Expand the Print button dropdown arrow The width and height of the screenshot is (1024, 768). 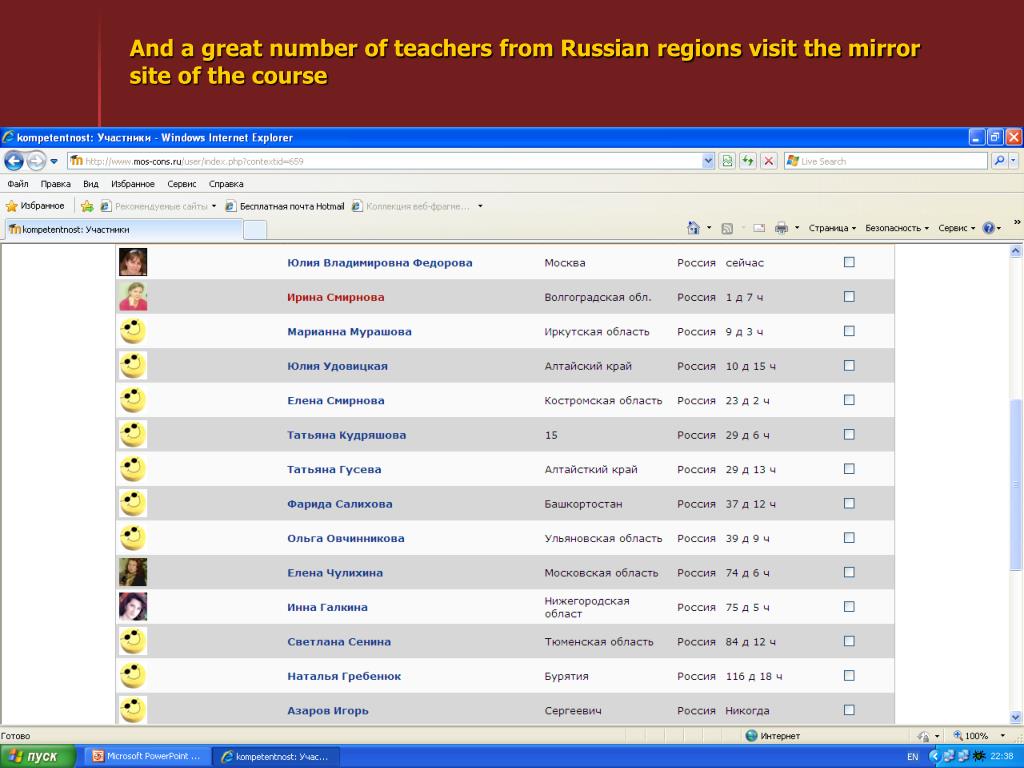coord(797,228)
